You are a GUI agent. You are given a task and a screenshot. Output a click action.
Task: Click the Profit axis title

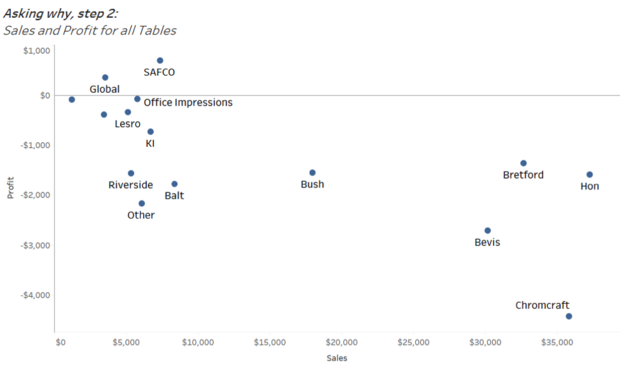(x=11, y=188)
